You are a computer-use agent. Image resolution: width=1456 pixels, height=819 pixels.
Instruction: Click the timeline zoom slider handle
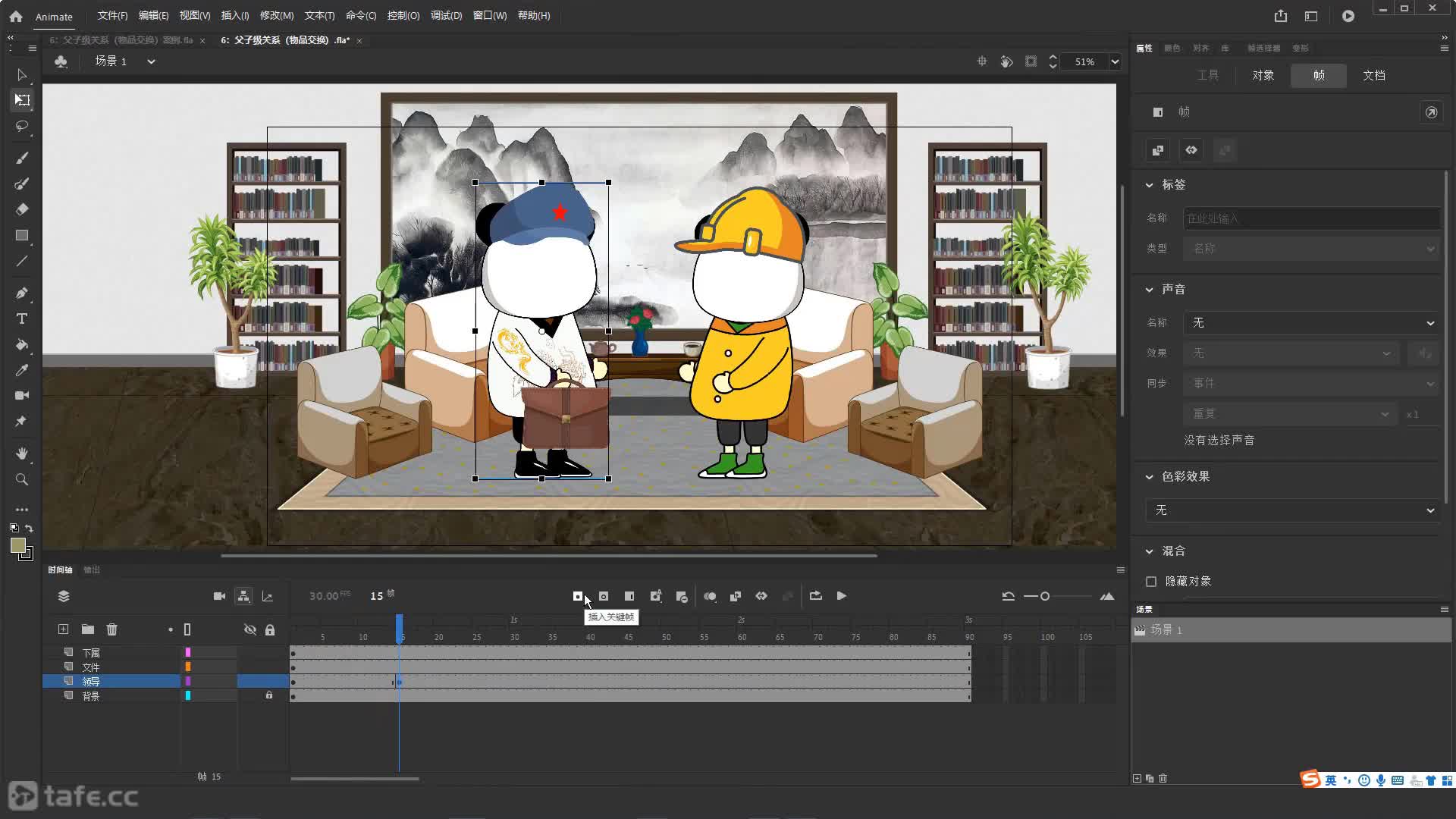[1045, 596]
